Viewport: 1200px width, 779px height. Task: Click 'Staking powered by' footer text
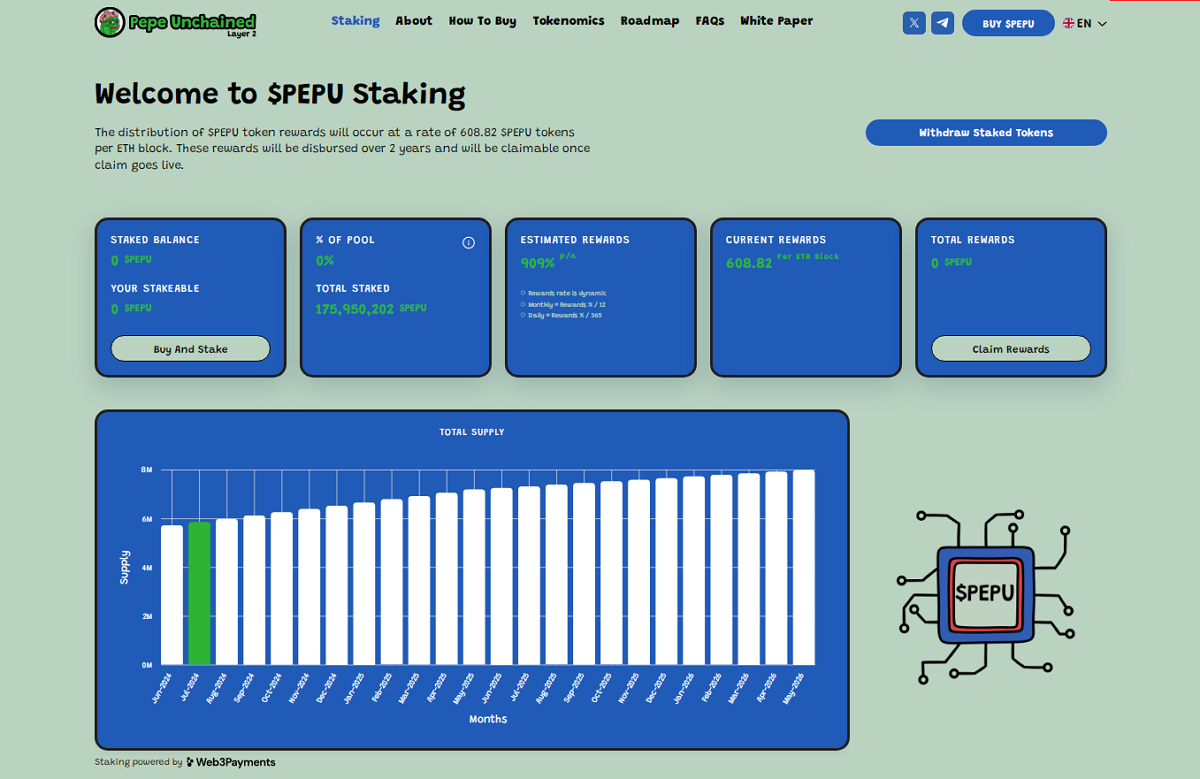(138, 762)
